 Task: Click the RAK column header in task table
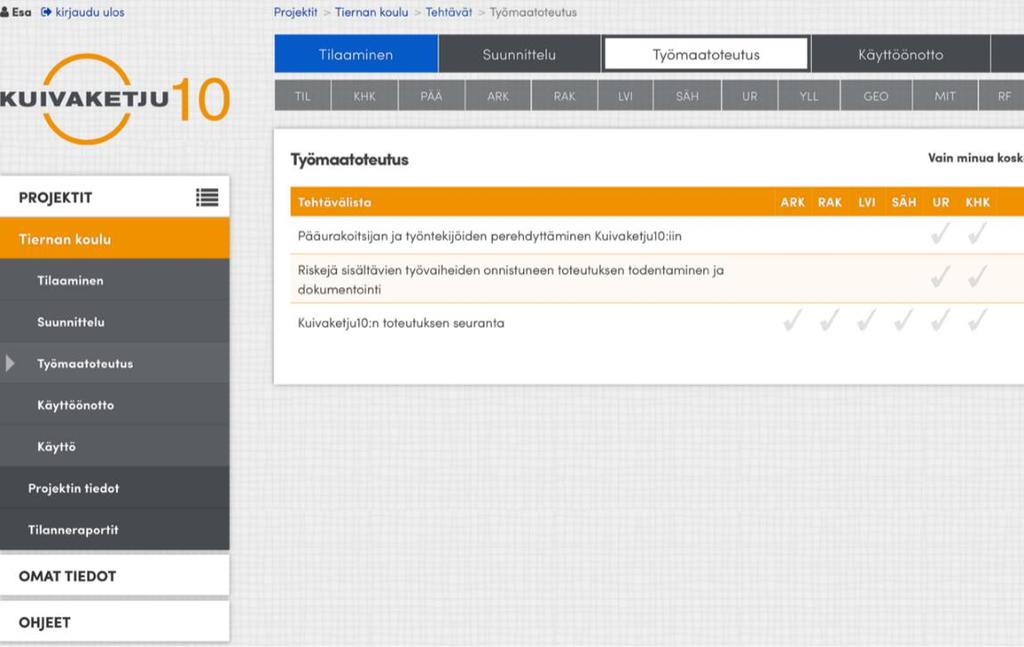[829, 202]
